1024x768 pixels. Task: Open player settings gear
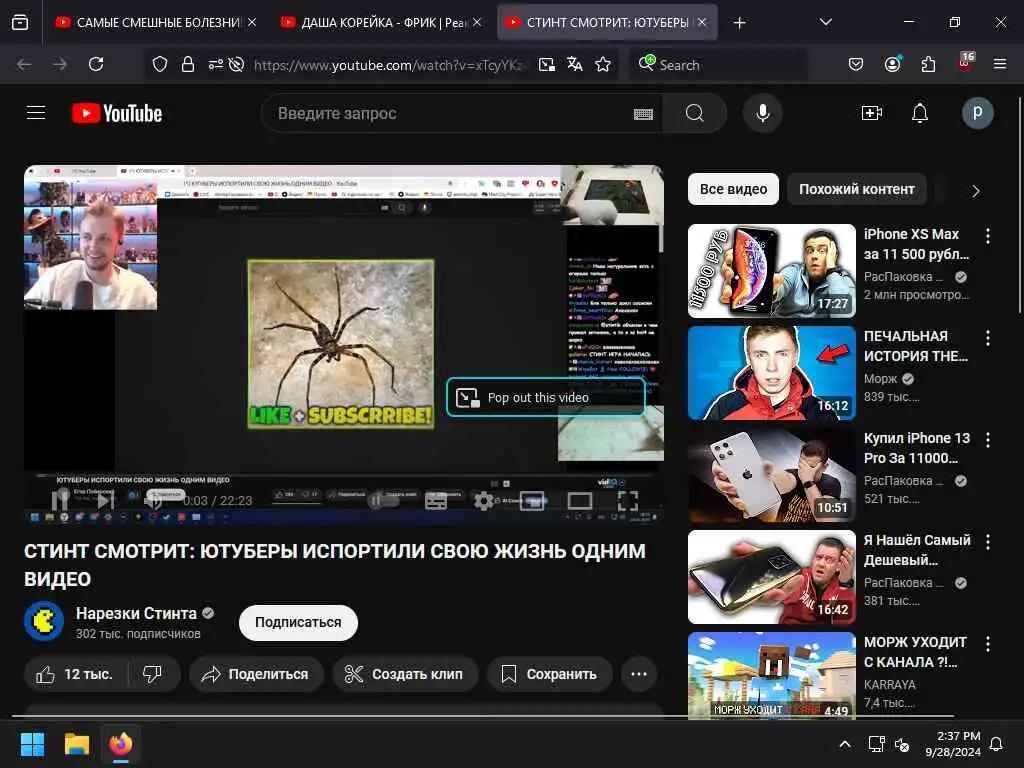click(x=484, y=501)
